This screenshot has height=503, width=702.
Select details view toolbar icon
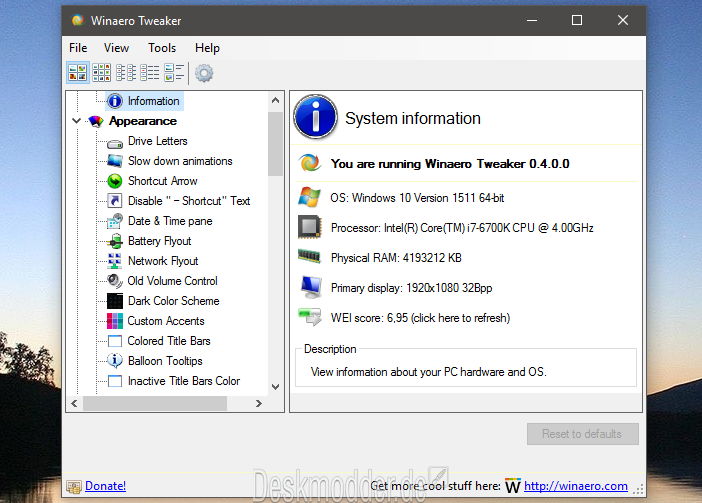pyautogui.click(x=150, y=72)
